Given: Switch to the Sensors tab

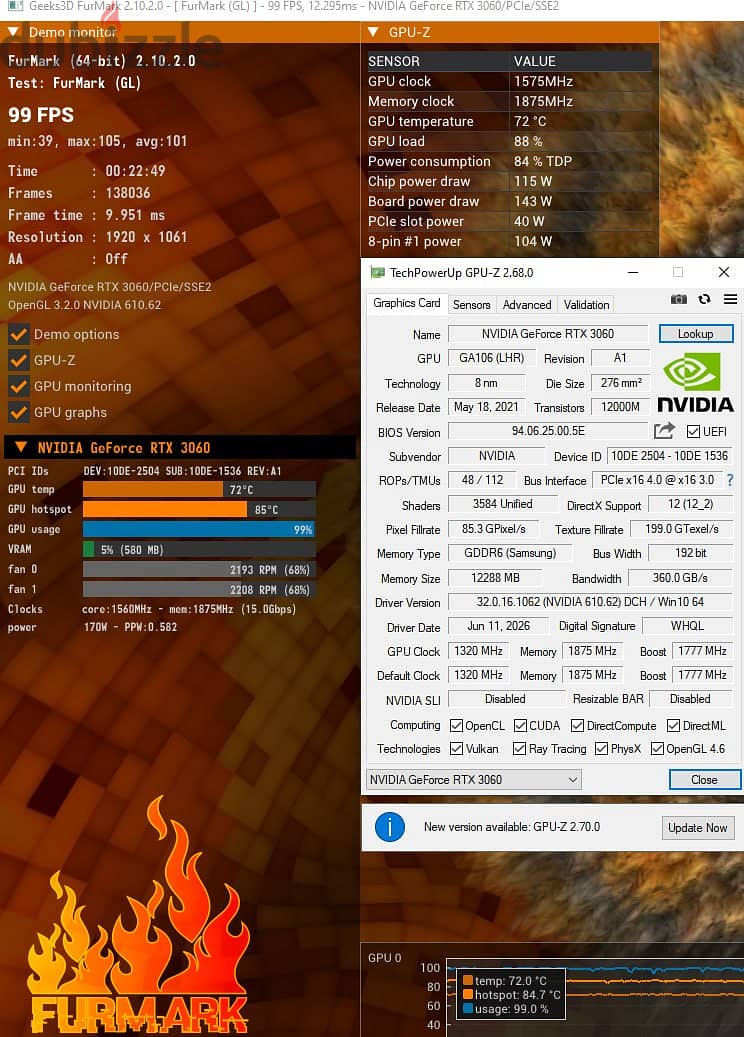Looking at the screenshot, I should point(472,304).
